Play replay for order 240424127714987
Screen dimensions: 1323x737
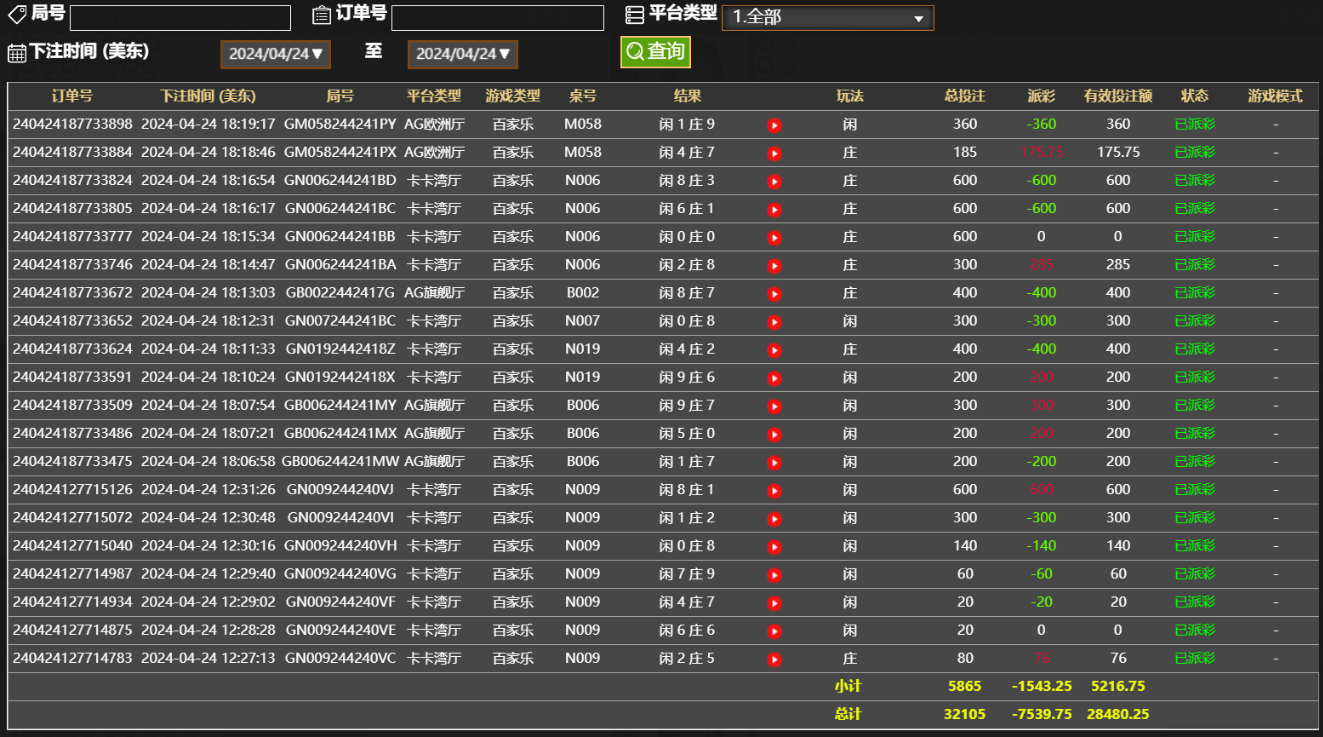coord(774,575)
